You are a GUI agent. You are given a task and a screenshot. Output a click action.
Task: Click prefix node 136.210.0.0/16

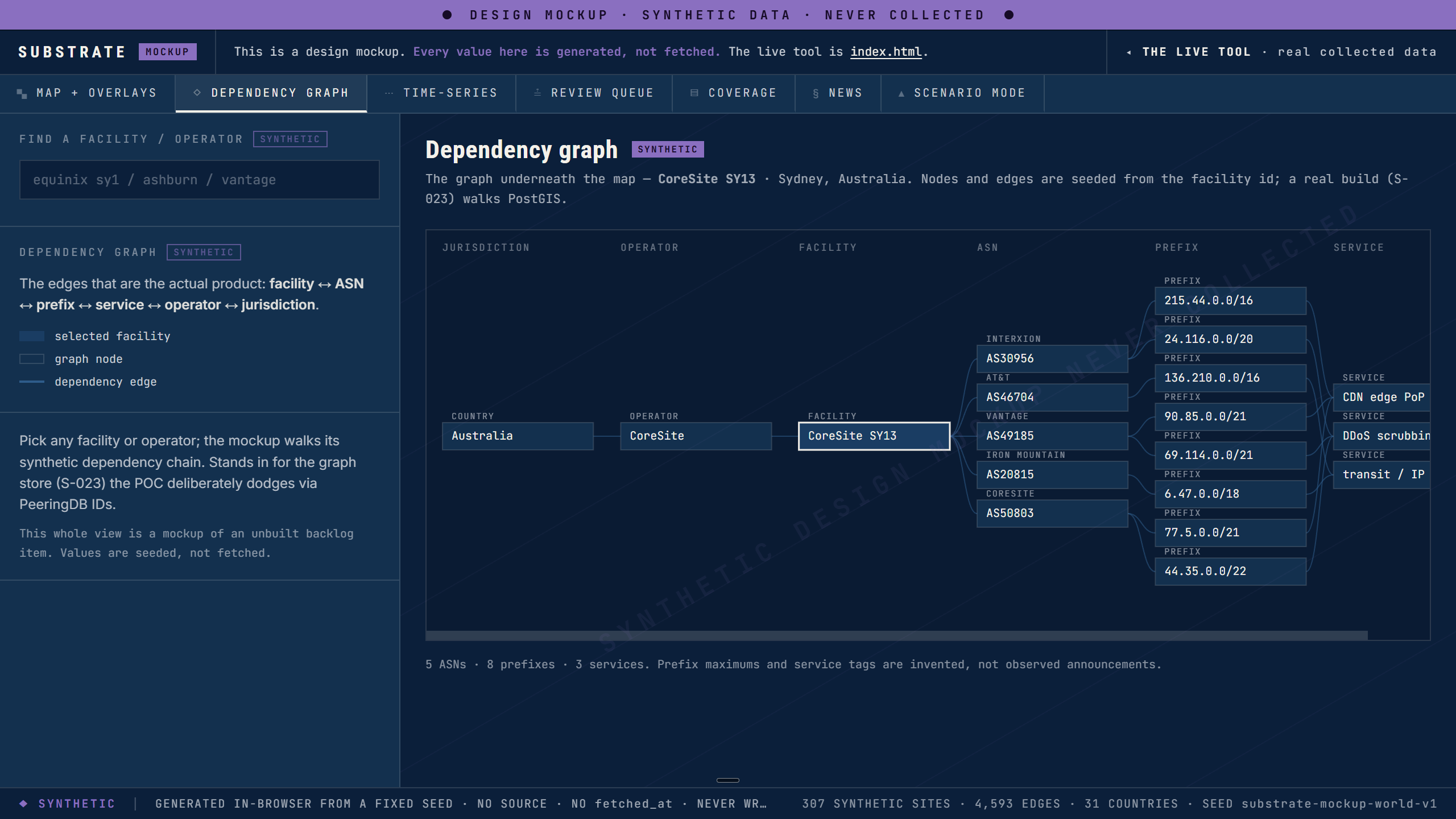click(x=1231, y=378)
